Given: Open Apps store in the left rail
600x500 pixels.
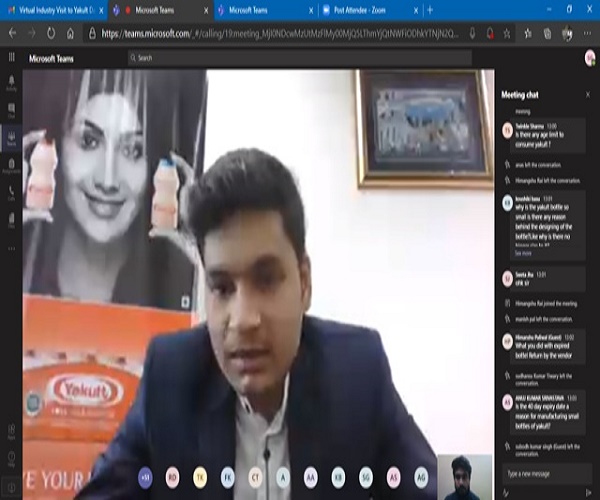Looking at the screenshot, I should (11, 432).
